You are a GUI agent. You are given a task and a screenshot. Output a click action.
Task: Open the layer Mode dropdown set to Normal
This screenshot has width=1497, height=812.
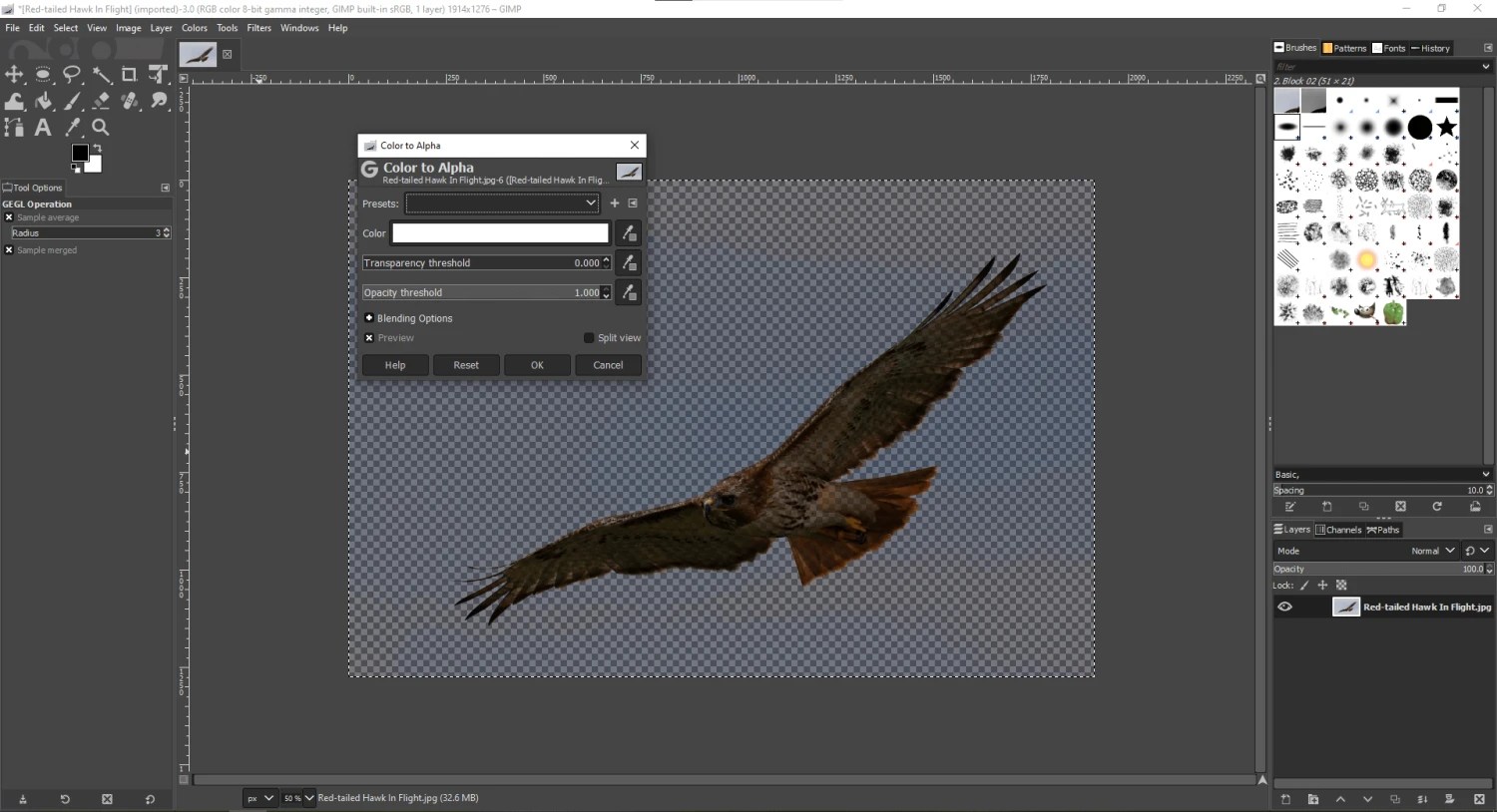point(1431,551)
